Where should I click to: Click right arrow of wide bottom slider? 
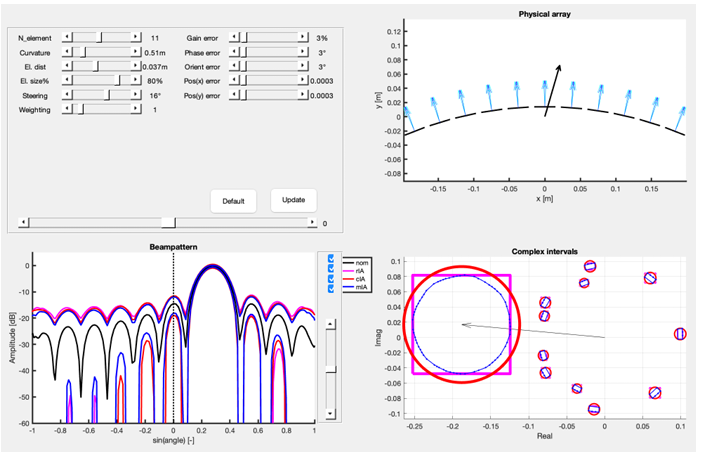[x=314, y=223]
